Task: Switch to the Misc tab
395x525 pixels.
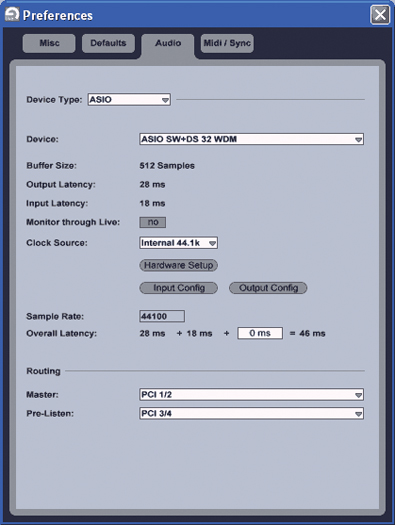Action: point(49,43)
